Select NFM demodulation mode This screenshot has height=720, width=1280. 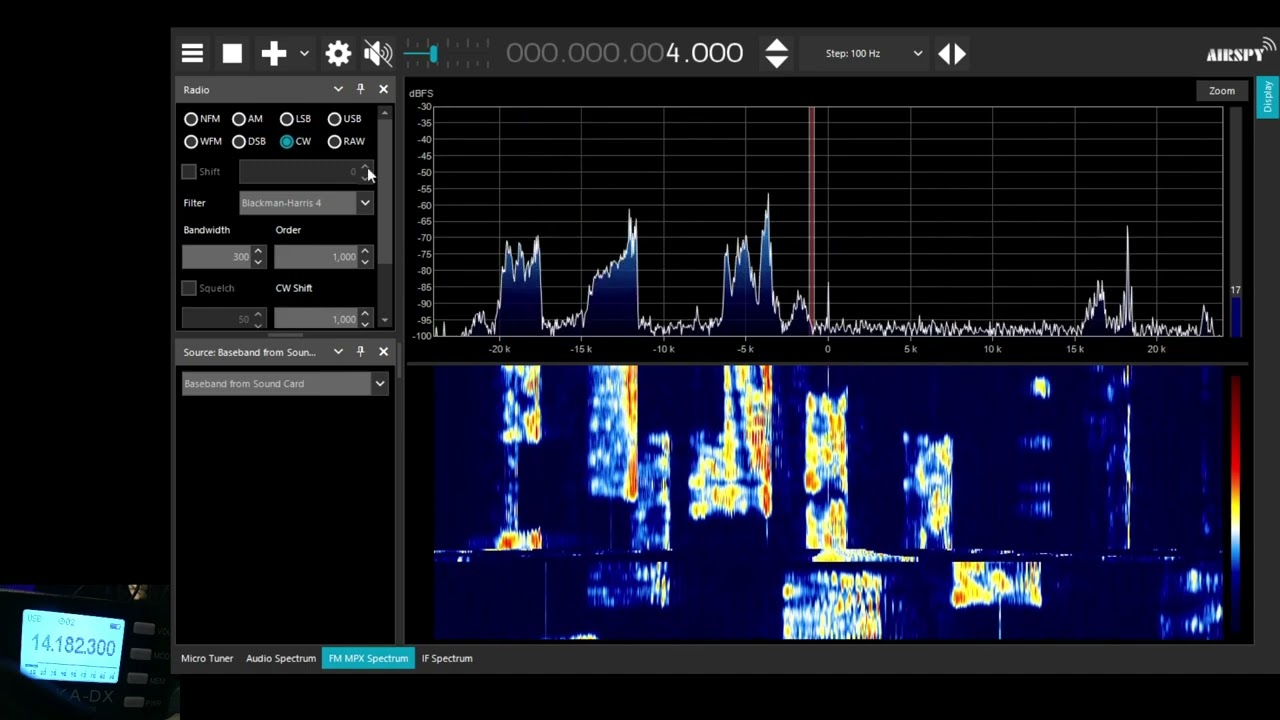click(x=202, y=119)
